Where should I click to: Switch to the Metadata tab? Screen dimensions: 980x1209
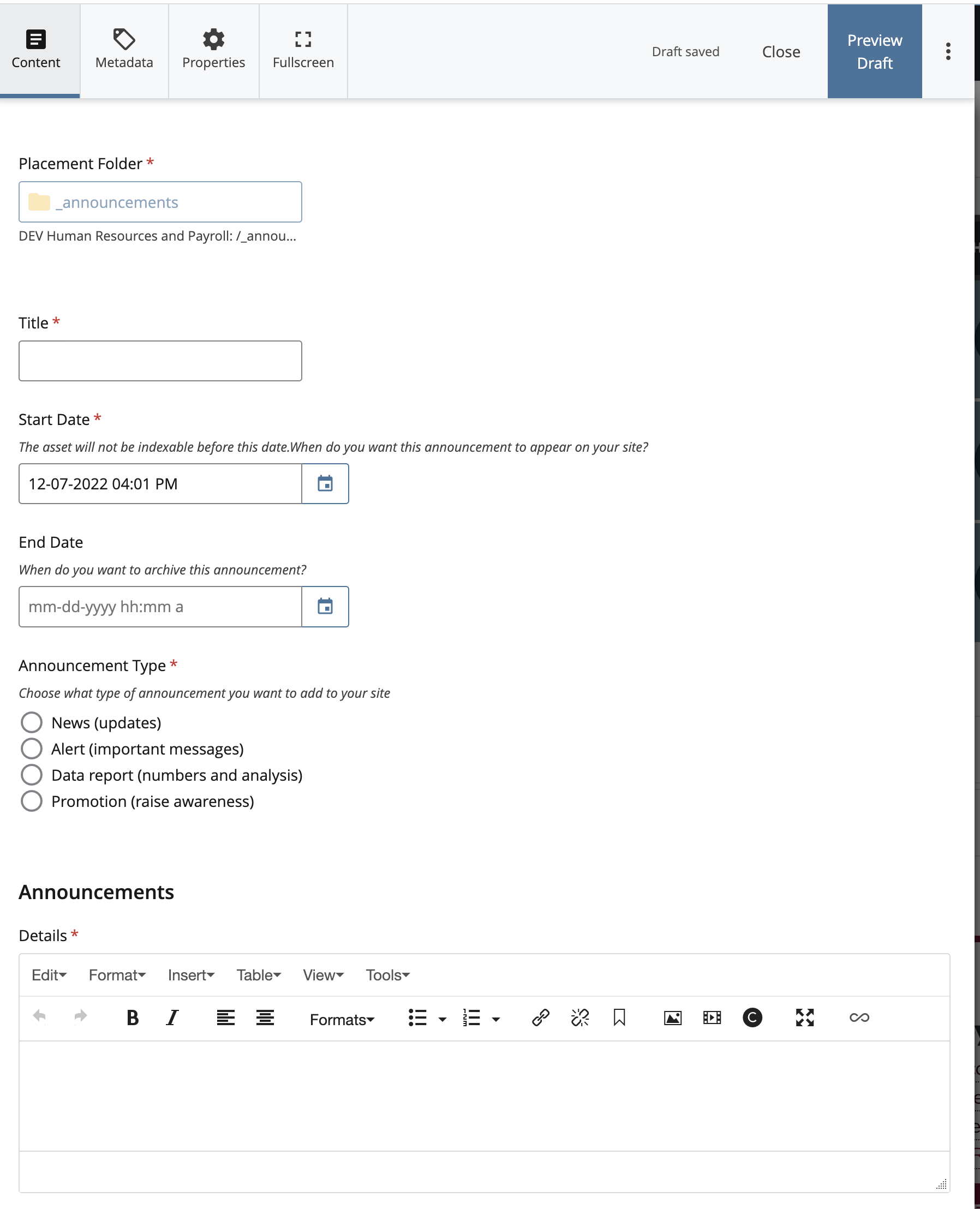coord(124,50)
